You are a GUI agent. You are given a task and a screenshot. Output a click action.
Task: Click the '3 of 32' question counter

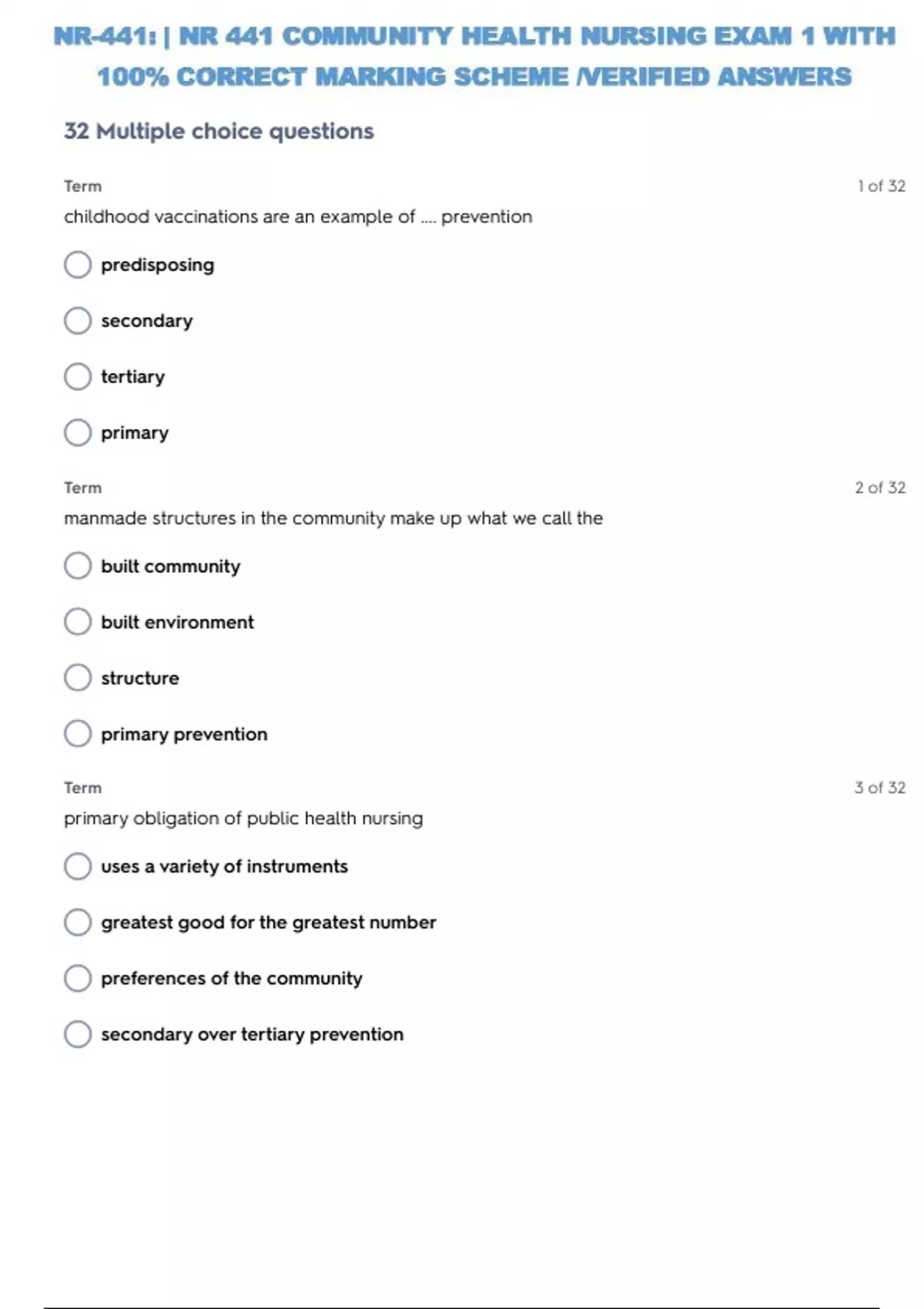(x=879, y=788)
